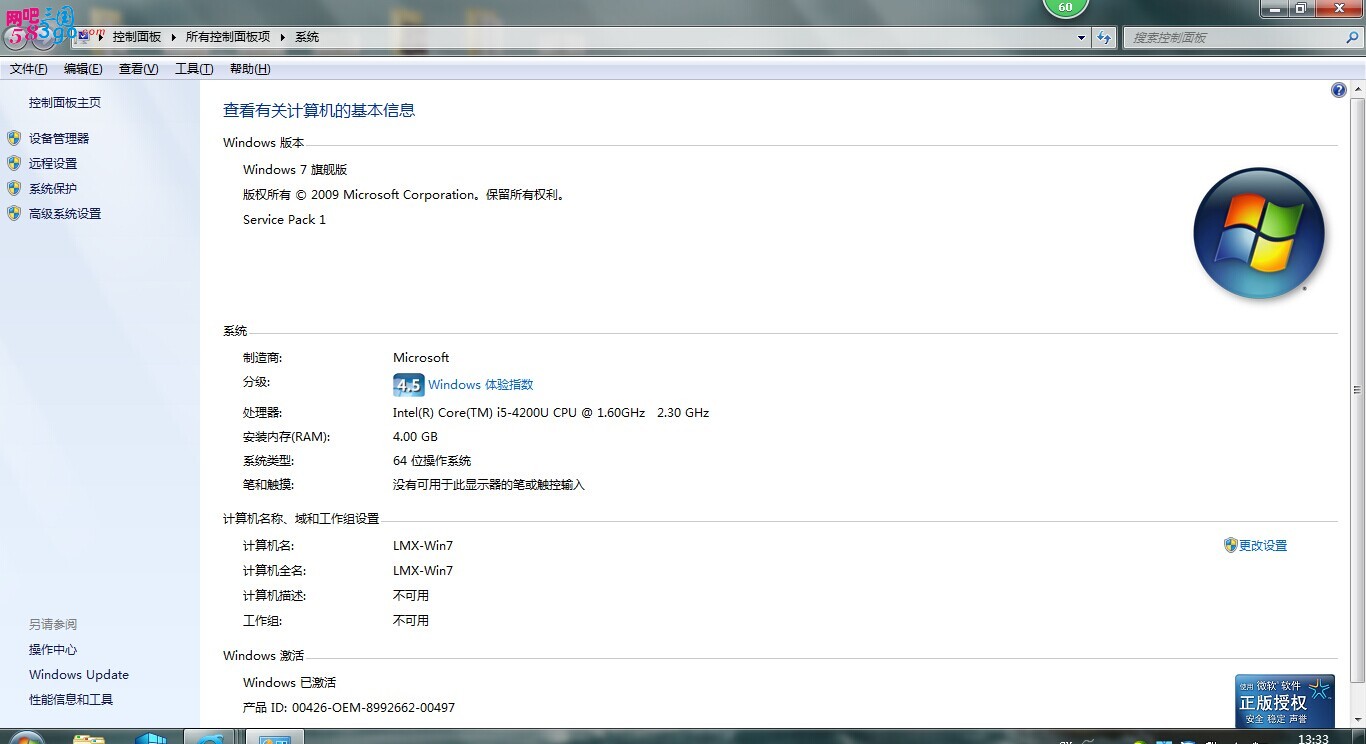Open 操作中心 under 另请参阅
Viewport: 1366px width, 744px height.
tap(53, 650)
